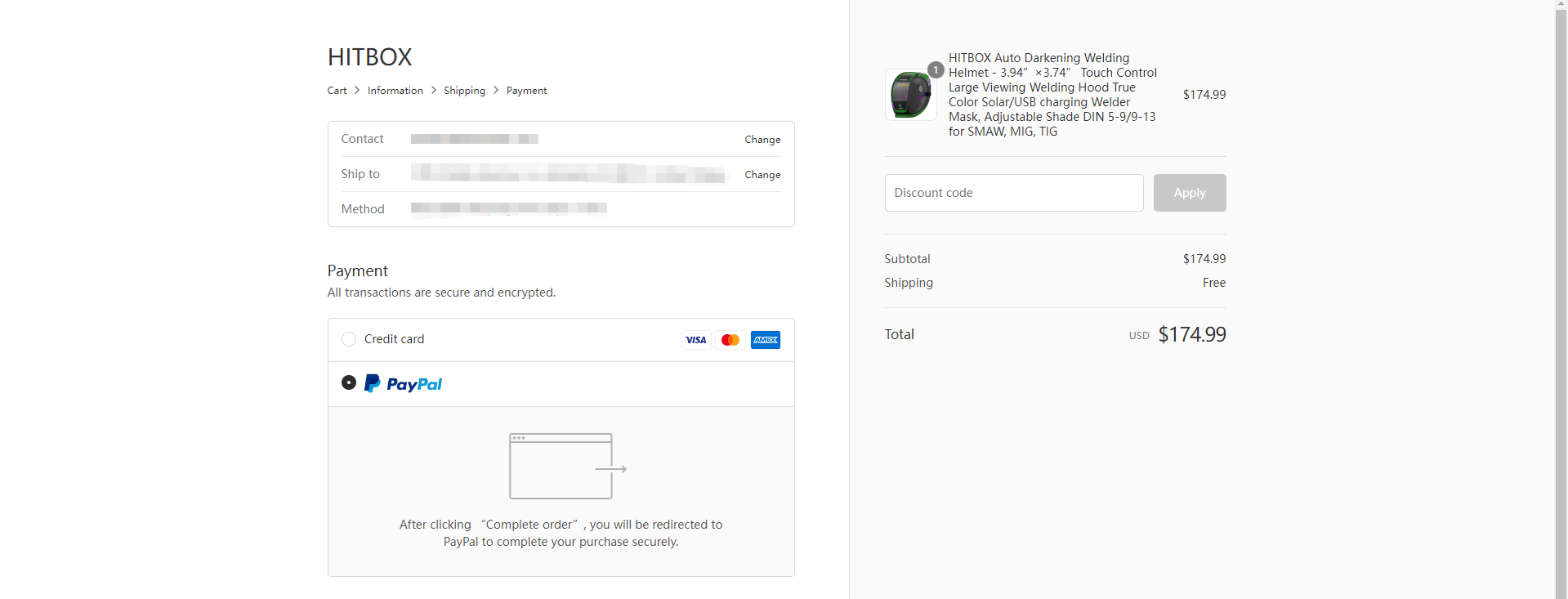1568x599 pixels.
Task: Click 'All transactions are secure and encrypted' text
Action: click(x=441, y=293)
